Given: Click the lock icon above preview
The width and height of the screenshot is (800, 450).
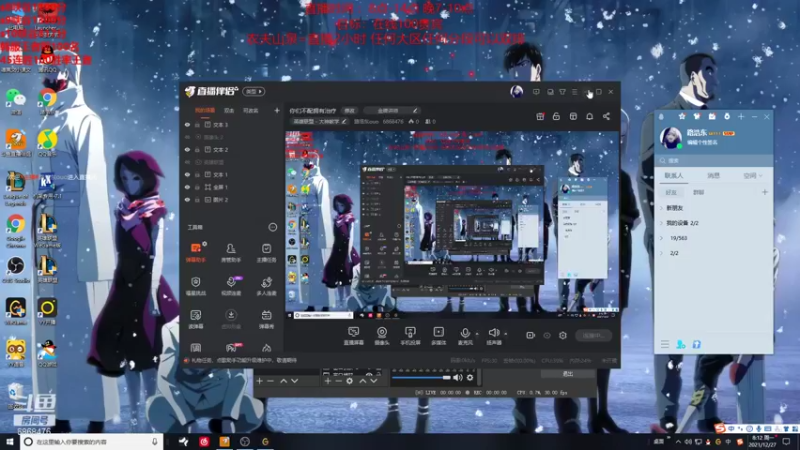Looking at the screenshot, I should (x=556, y=116).
